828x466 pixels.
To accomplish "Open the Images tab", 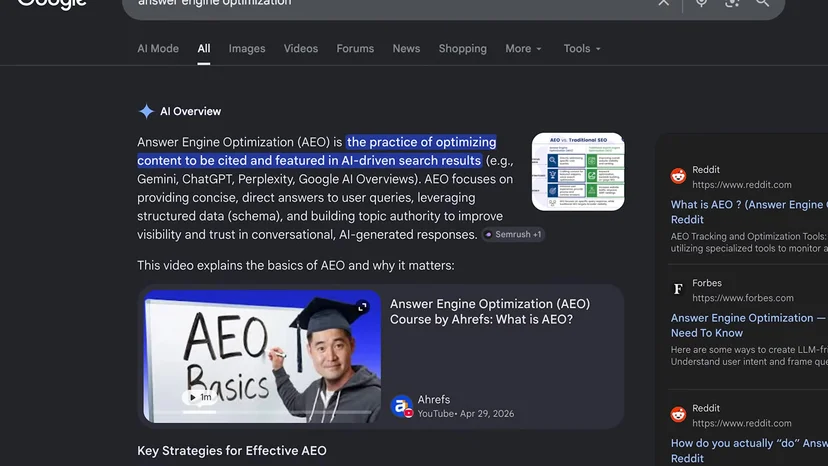I will (x=247, y=49).
